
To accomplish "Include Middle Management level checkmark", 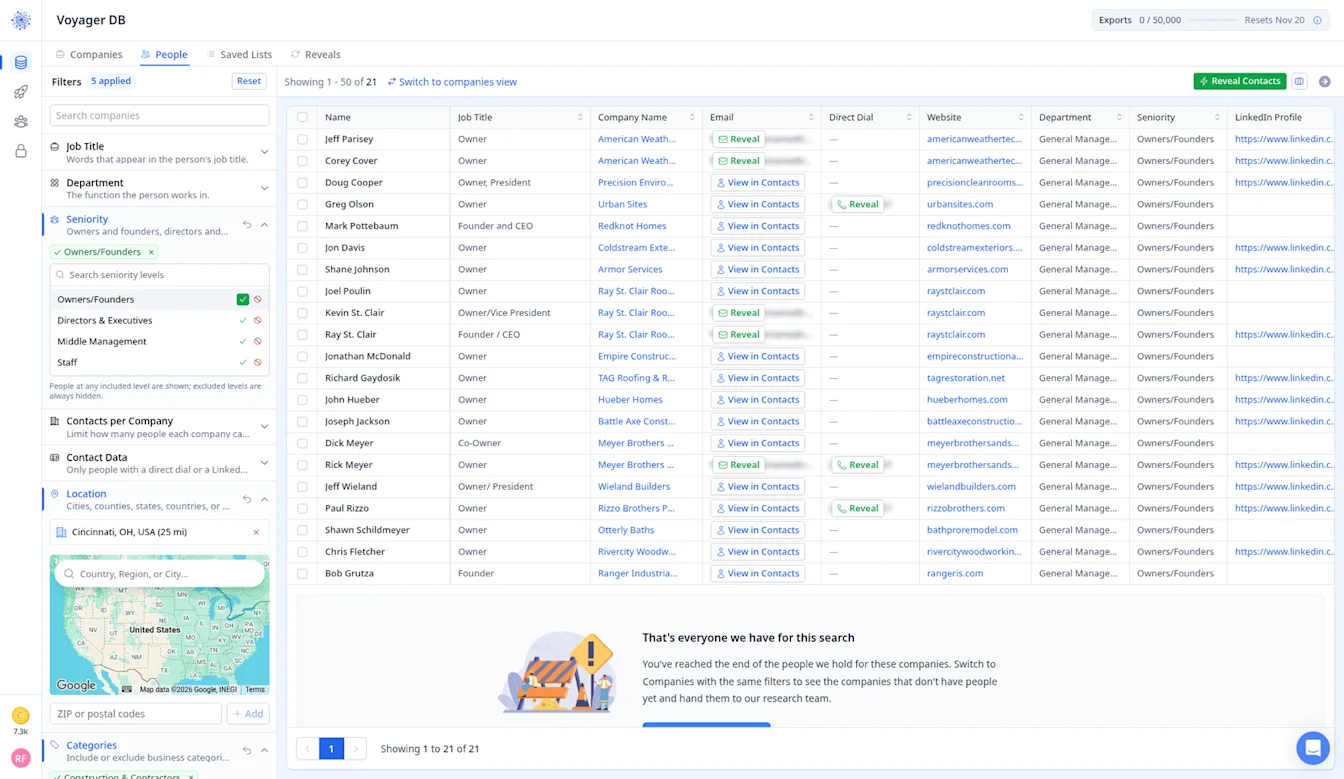I will (243, 342).
